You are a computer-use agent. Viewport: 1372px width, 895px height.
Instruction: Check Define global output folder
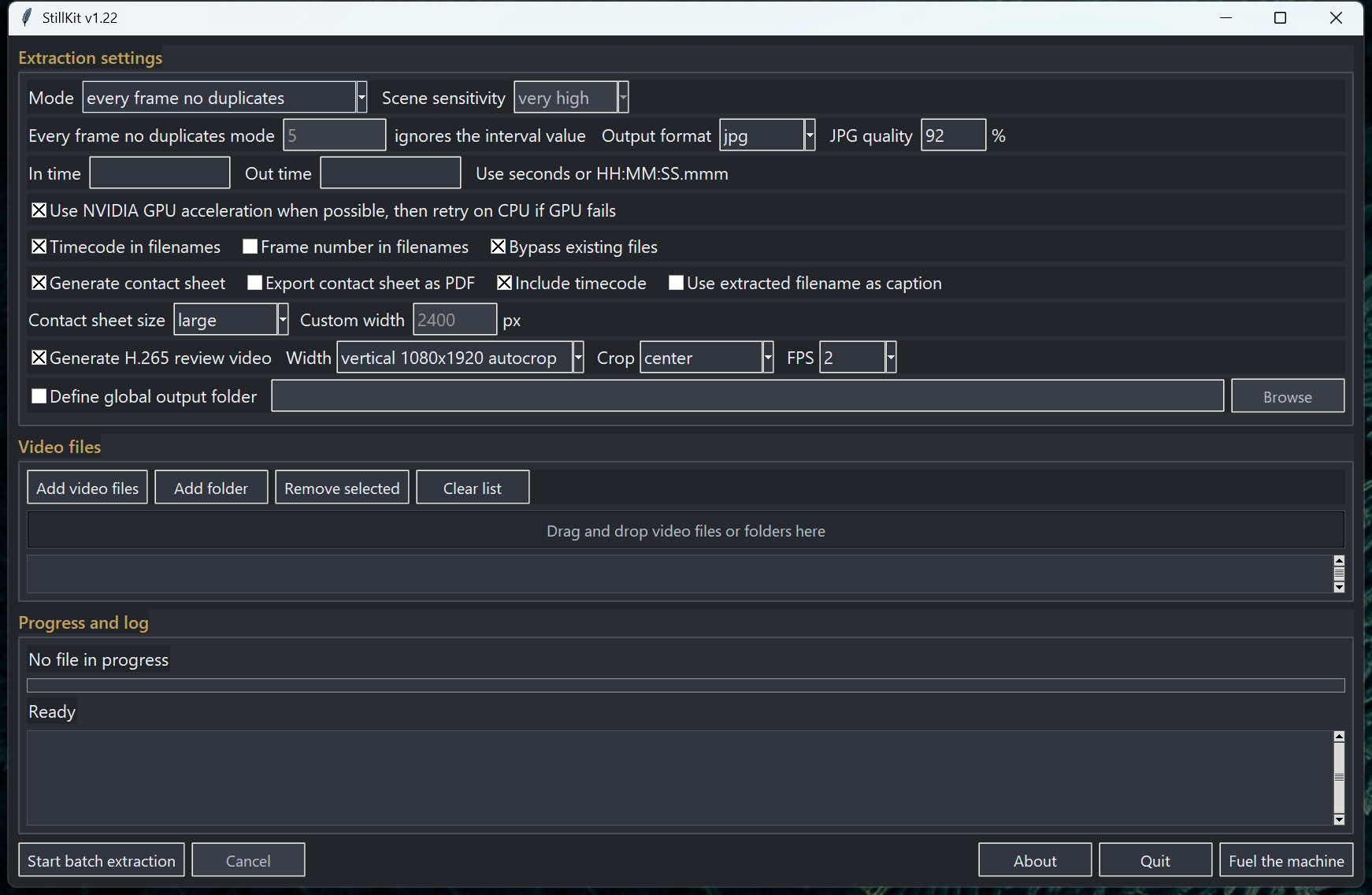point(38,396)
